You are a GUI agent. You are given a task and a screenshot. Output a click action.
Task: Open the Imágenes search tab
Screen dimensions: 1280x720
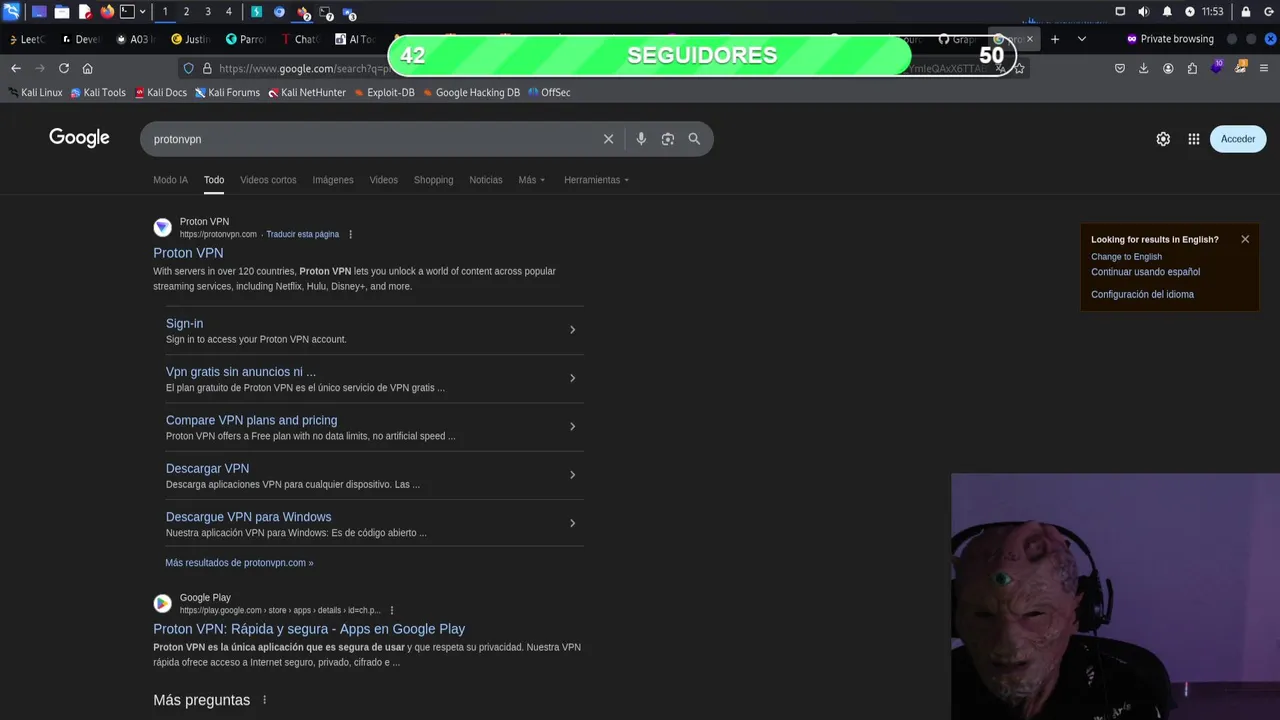point(333,180)
